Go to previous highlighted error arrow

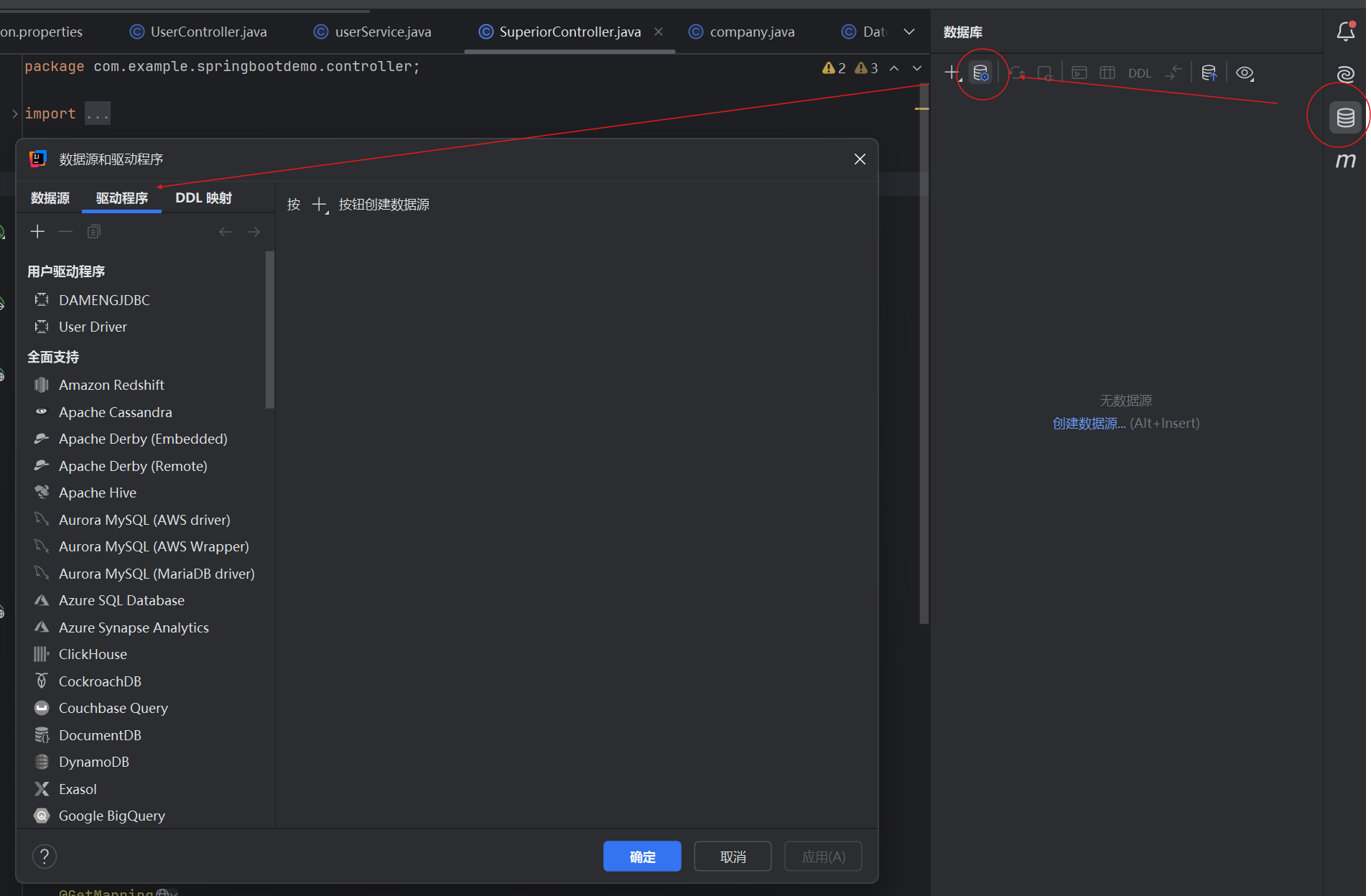click(x=894, y=68)
